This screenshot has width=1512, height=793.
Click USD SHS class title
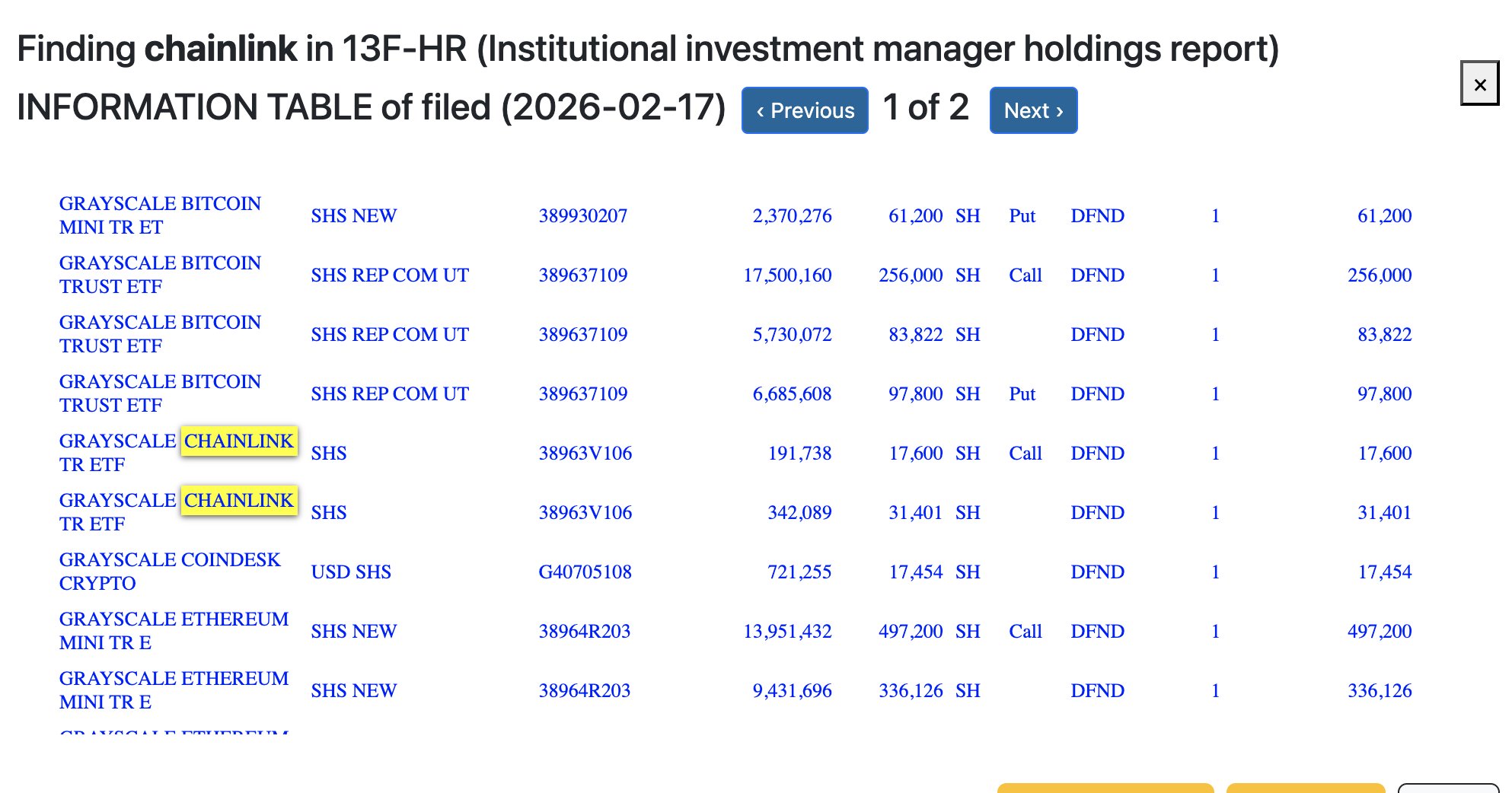[351, 572]
